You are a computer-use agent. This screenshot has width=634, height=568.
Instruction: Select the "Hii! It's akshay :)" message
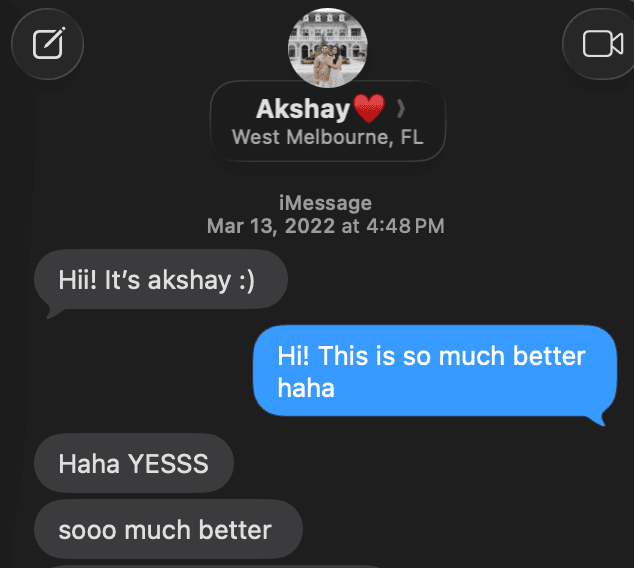pyautogui.click(x=161, y=280)
